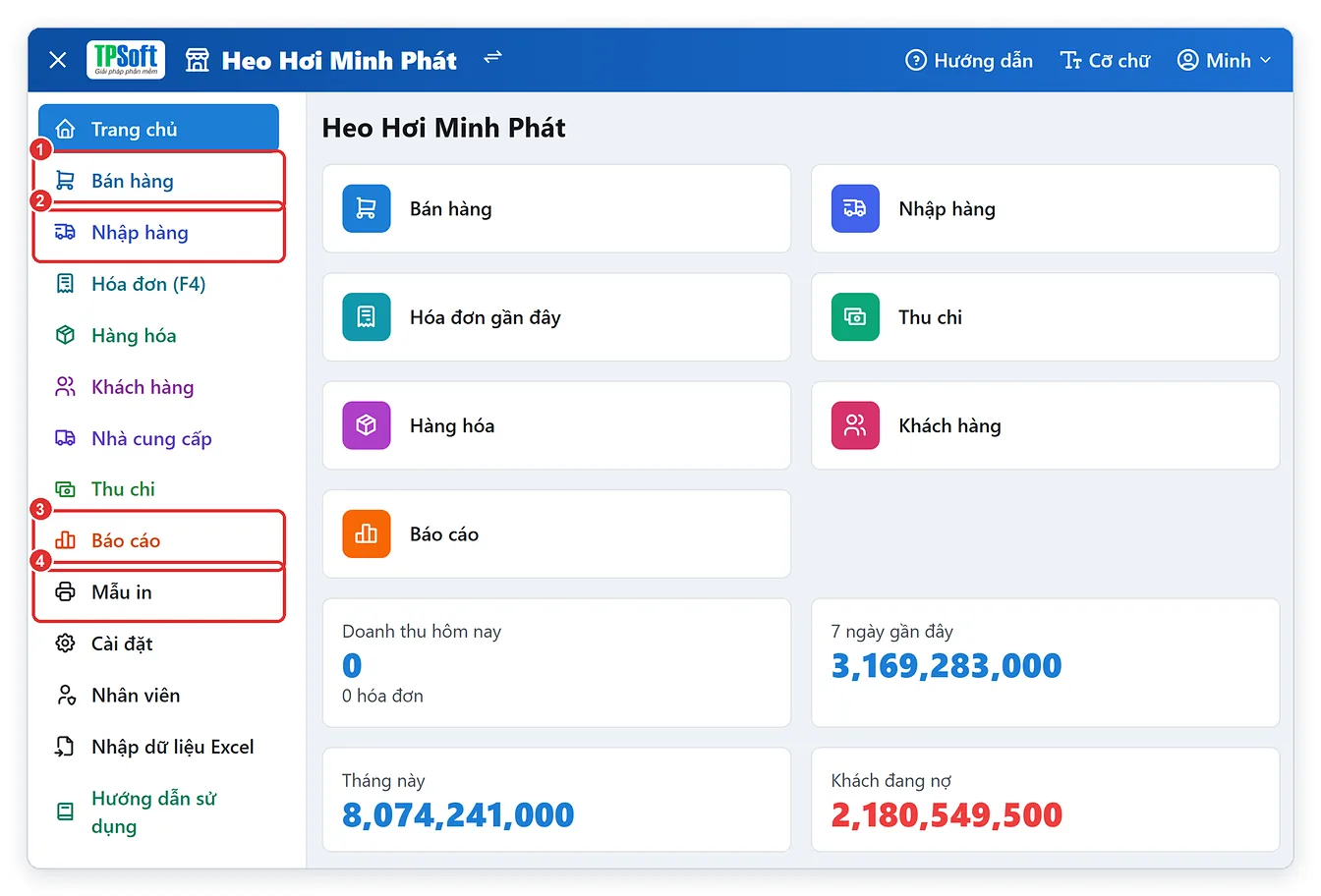Click the Doanh thu hôm nay stat card
The image size is (1321, 896).
556,663
